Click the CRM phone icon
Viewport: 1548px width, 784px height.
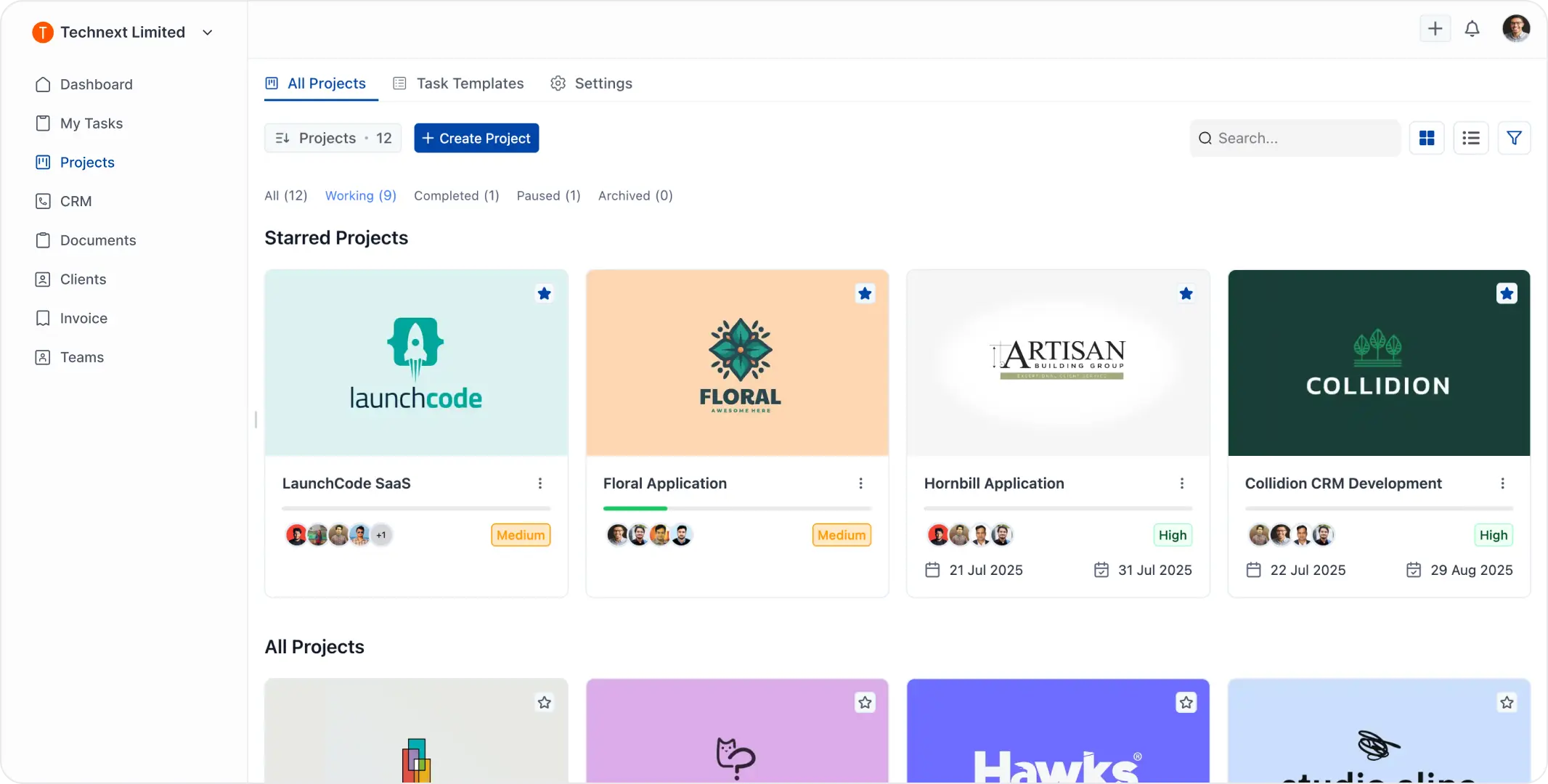[43, 201]
